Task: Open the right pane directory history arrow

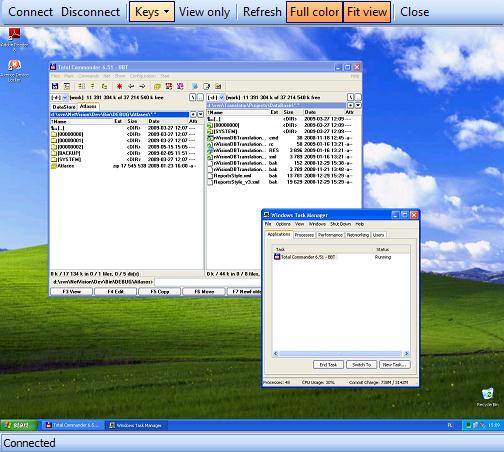Action: 358,105
